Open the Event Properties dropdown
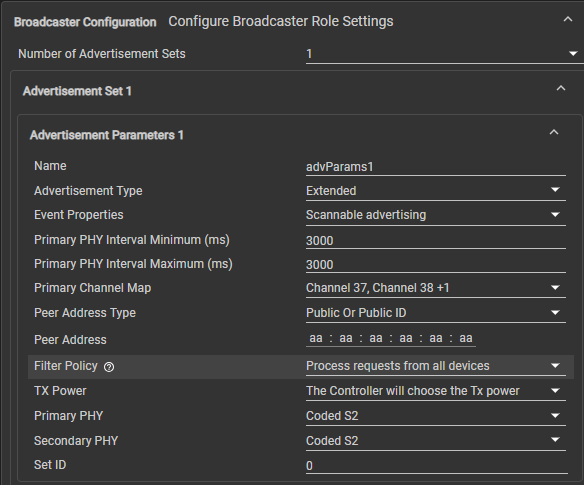The image size is (584, 485). tap(436, 215)
